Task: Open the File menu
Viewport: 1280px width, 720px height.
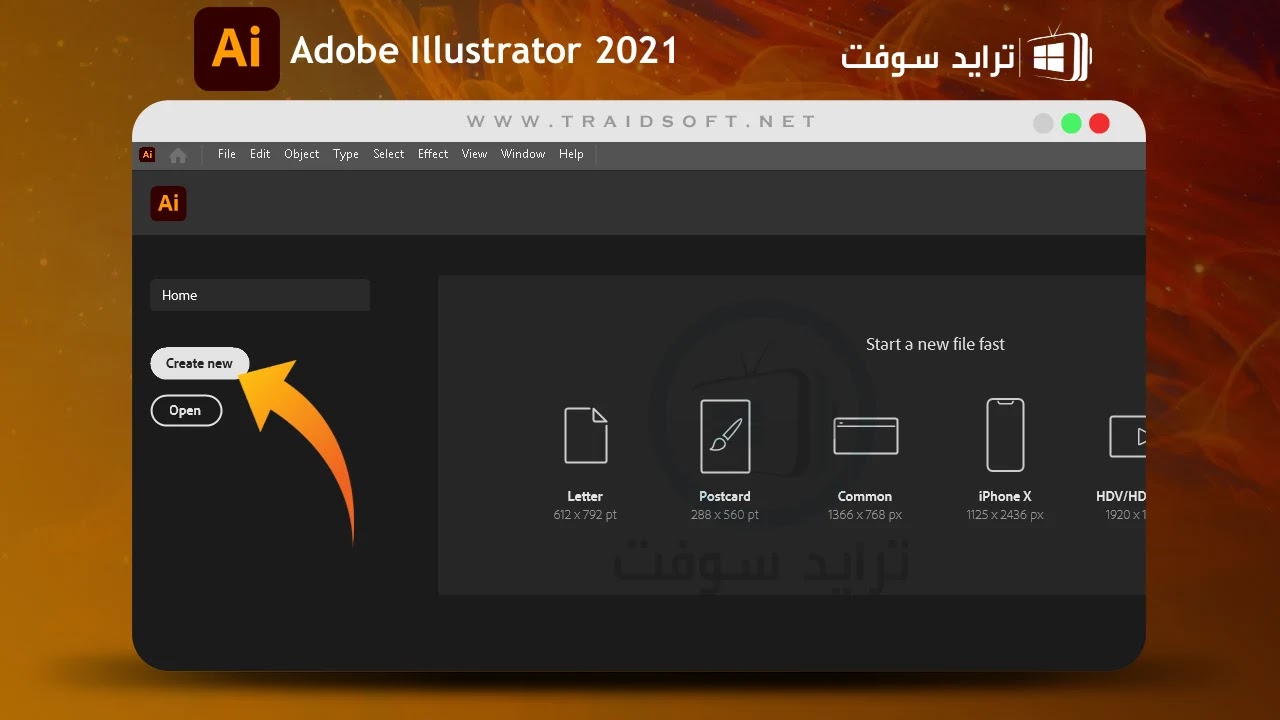Action: point(227,154)
